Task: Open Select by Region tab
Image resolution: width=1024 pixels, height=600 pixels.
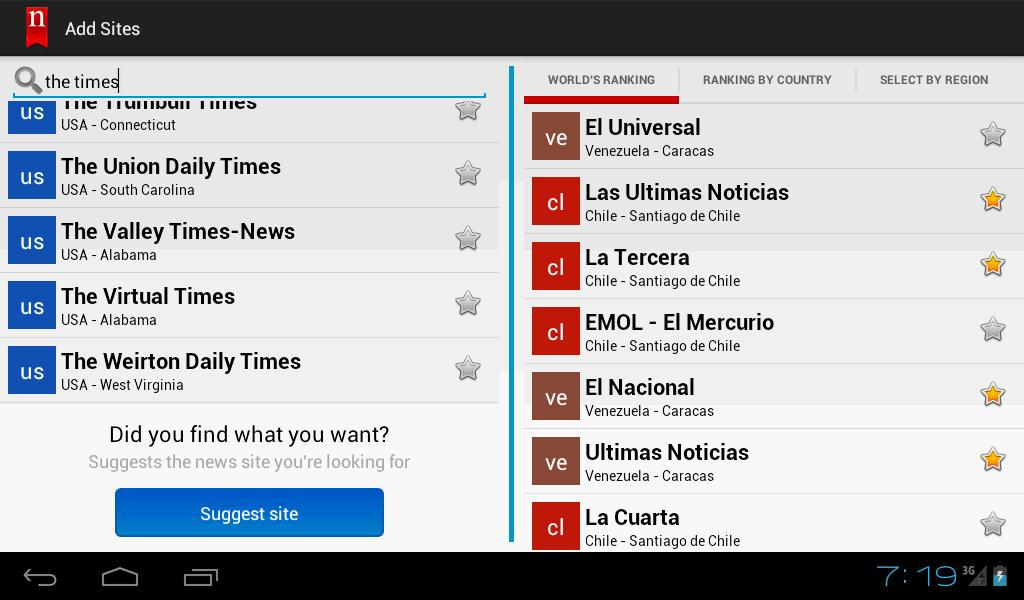Action: click(x=934, y=80)
